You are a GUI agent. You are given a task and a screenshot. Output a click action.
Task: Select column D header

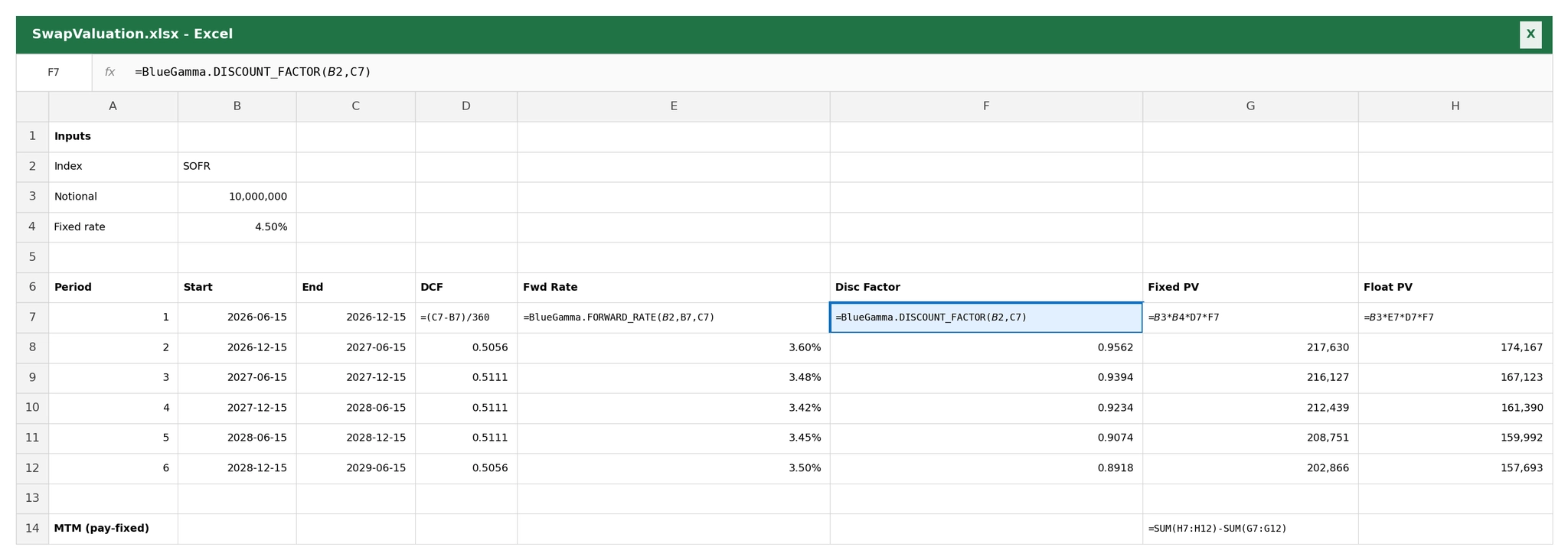point(466,106)
